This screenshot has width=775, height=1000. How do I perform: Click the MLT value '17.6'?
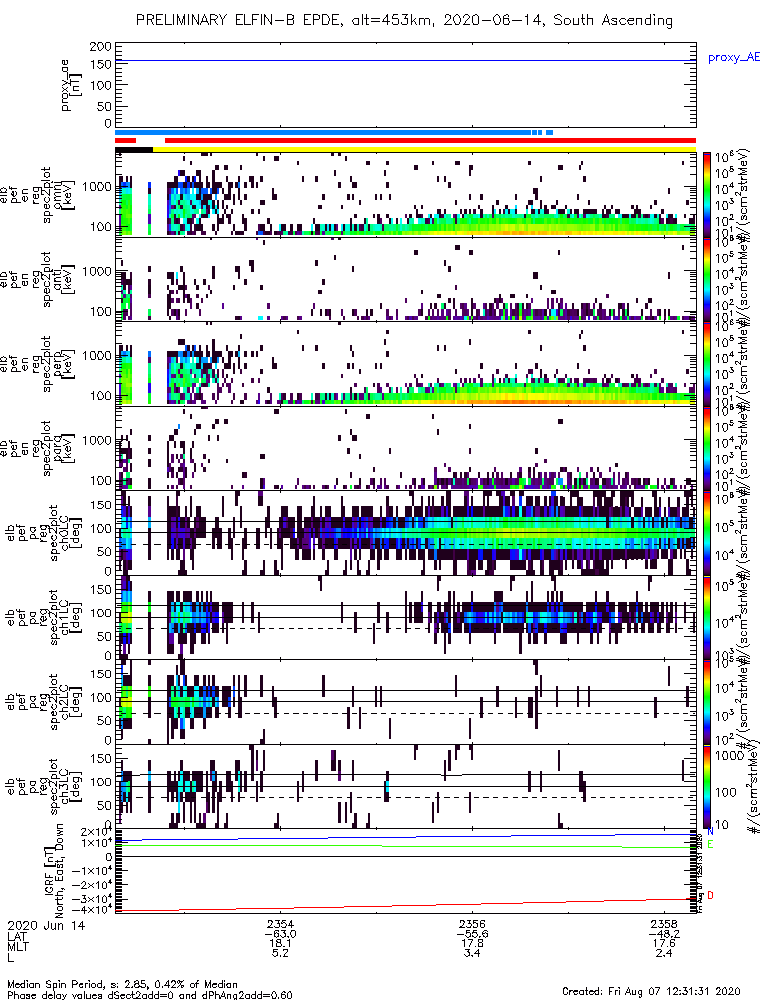click(x=664, y=943)
